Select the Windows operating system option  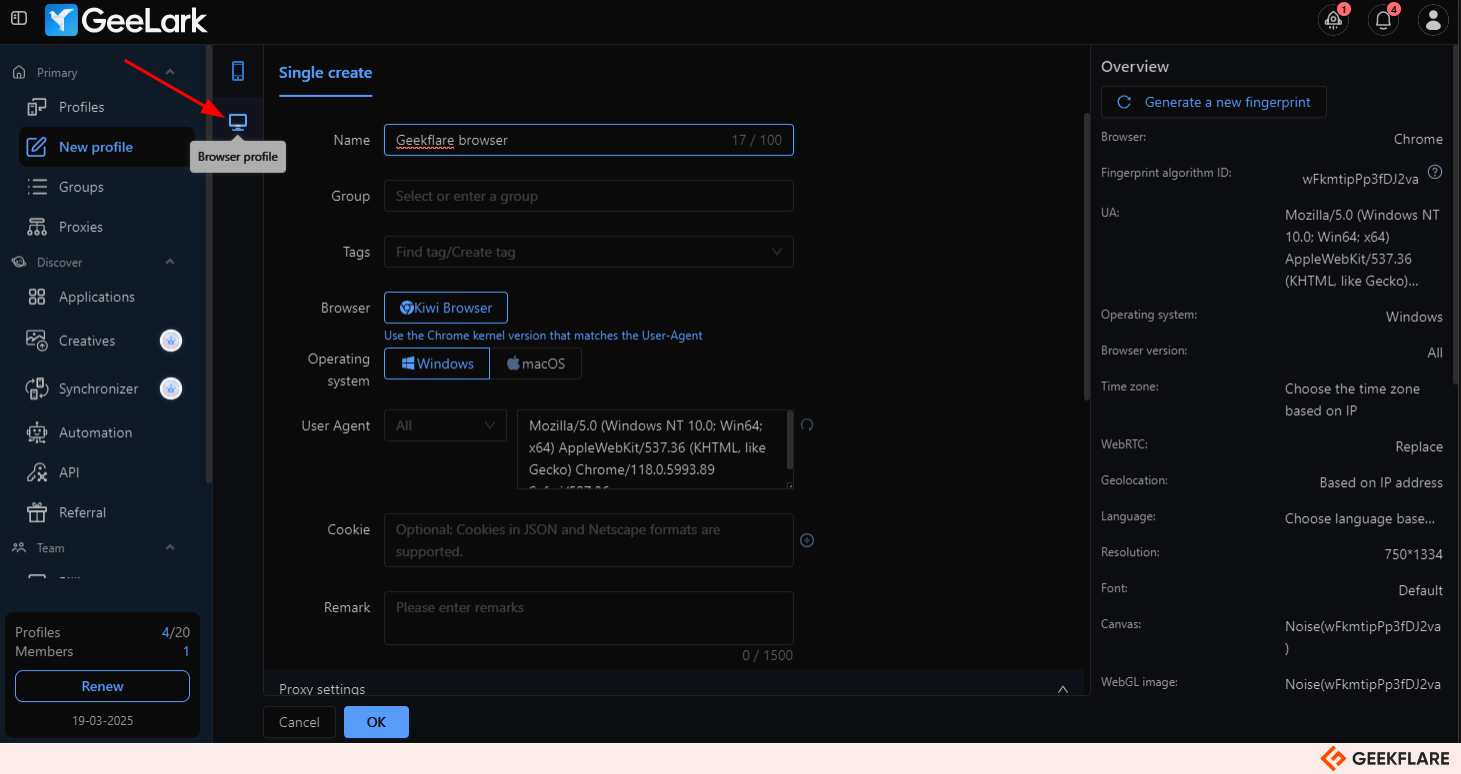(437, 364)
